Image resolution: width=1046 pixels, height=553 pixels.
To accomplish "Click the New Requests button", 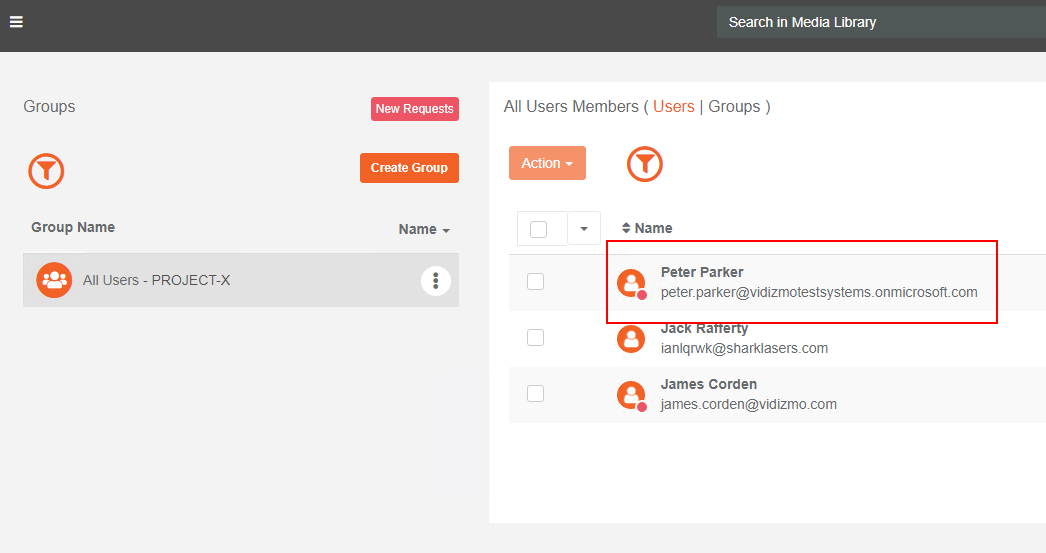I will click(x=415, y=109).
